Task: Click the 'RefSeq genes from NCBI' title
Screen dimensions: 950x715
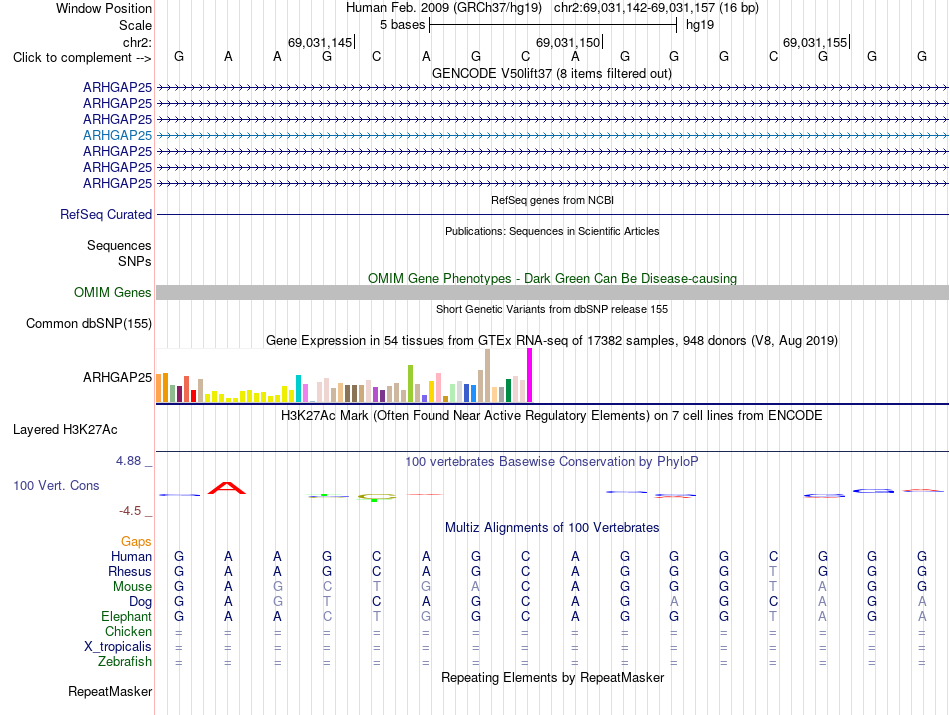Action: (552, 200)
